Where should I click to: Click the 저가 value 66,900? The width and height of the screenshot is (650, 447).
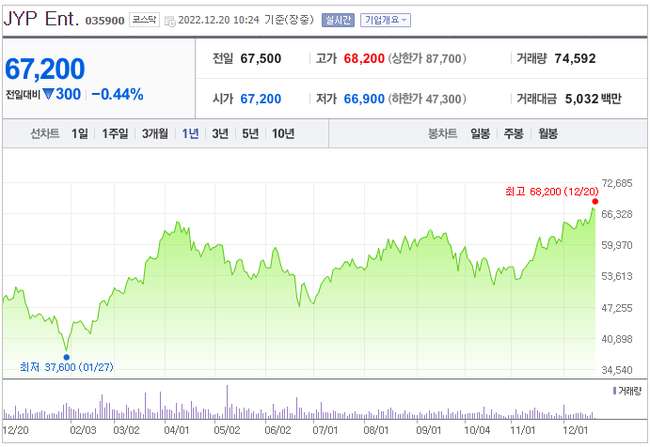364,99
